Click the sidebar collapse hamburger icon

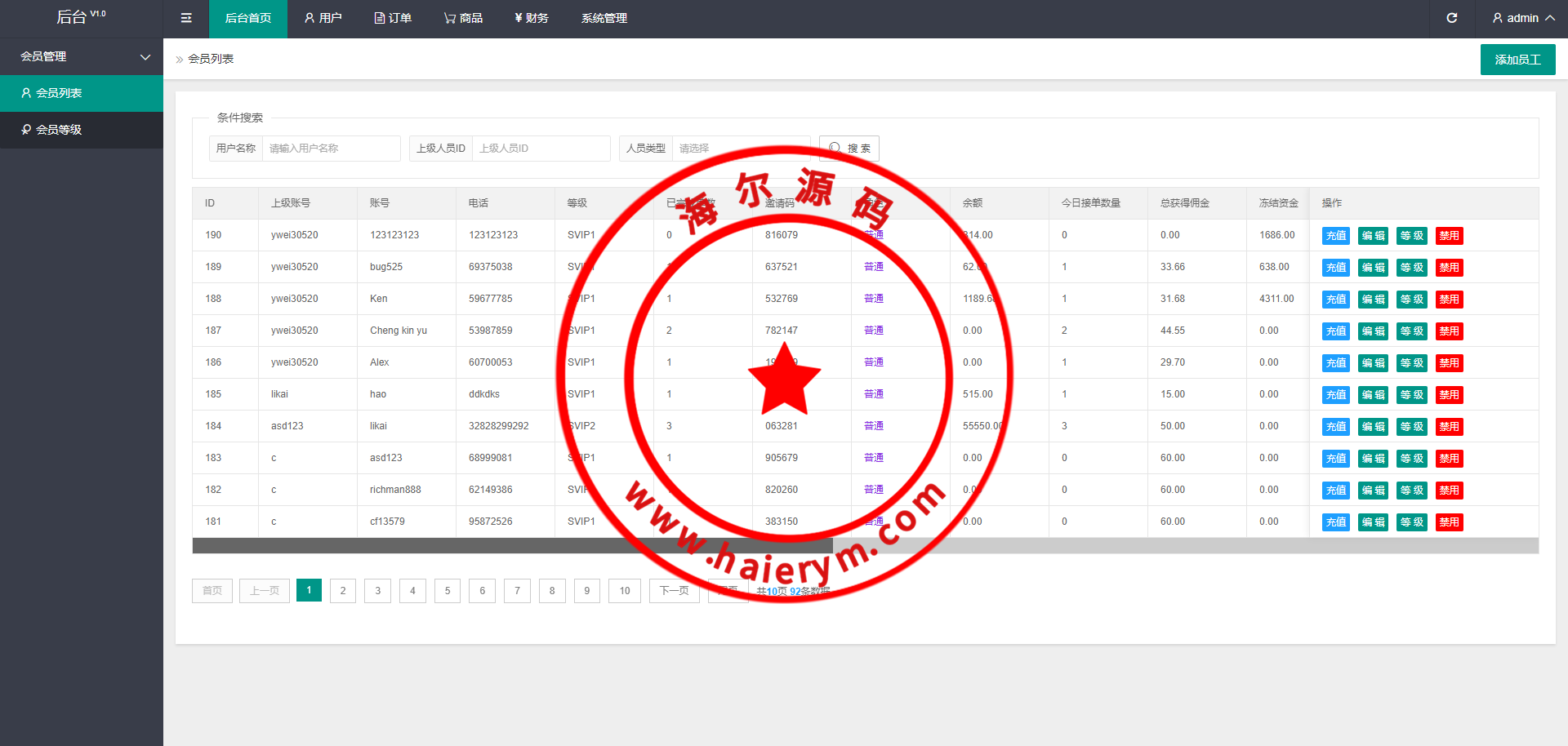tap(186, 18)
